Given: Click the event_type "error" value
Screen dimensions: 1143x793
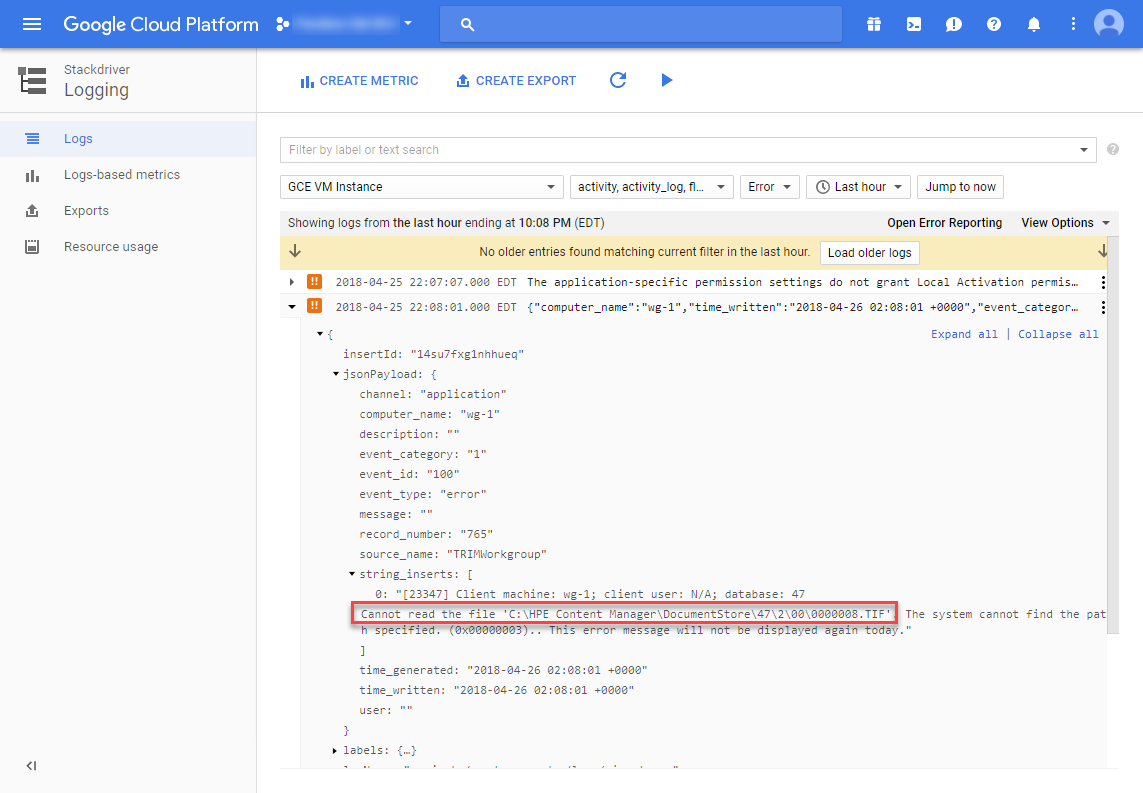Looking at the screenshot, I should [464, 494].
